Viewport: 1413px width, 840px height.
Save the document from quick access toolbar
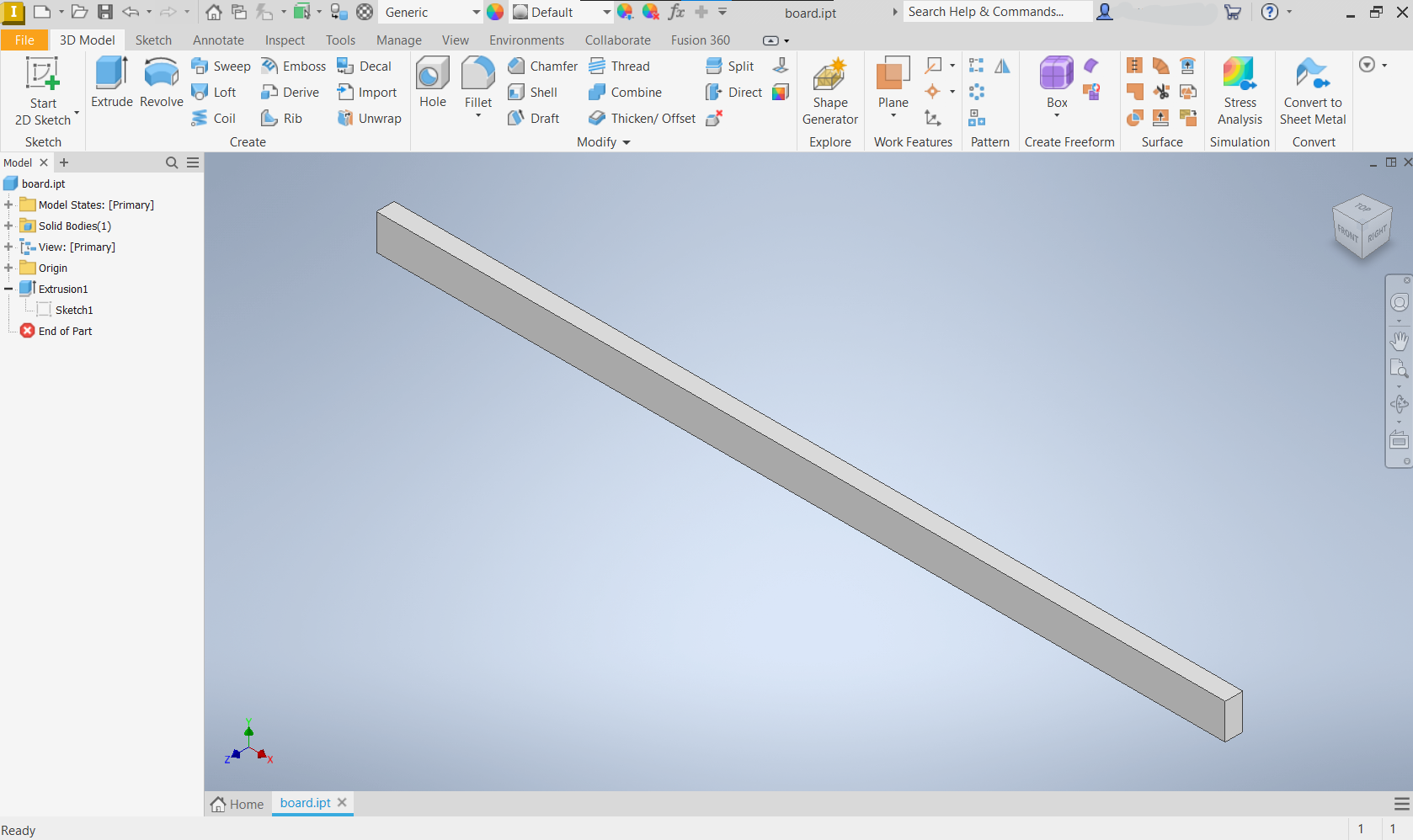(105, 12)
